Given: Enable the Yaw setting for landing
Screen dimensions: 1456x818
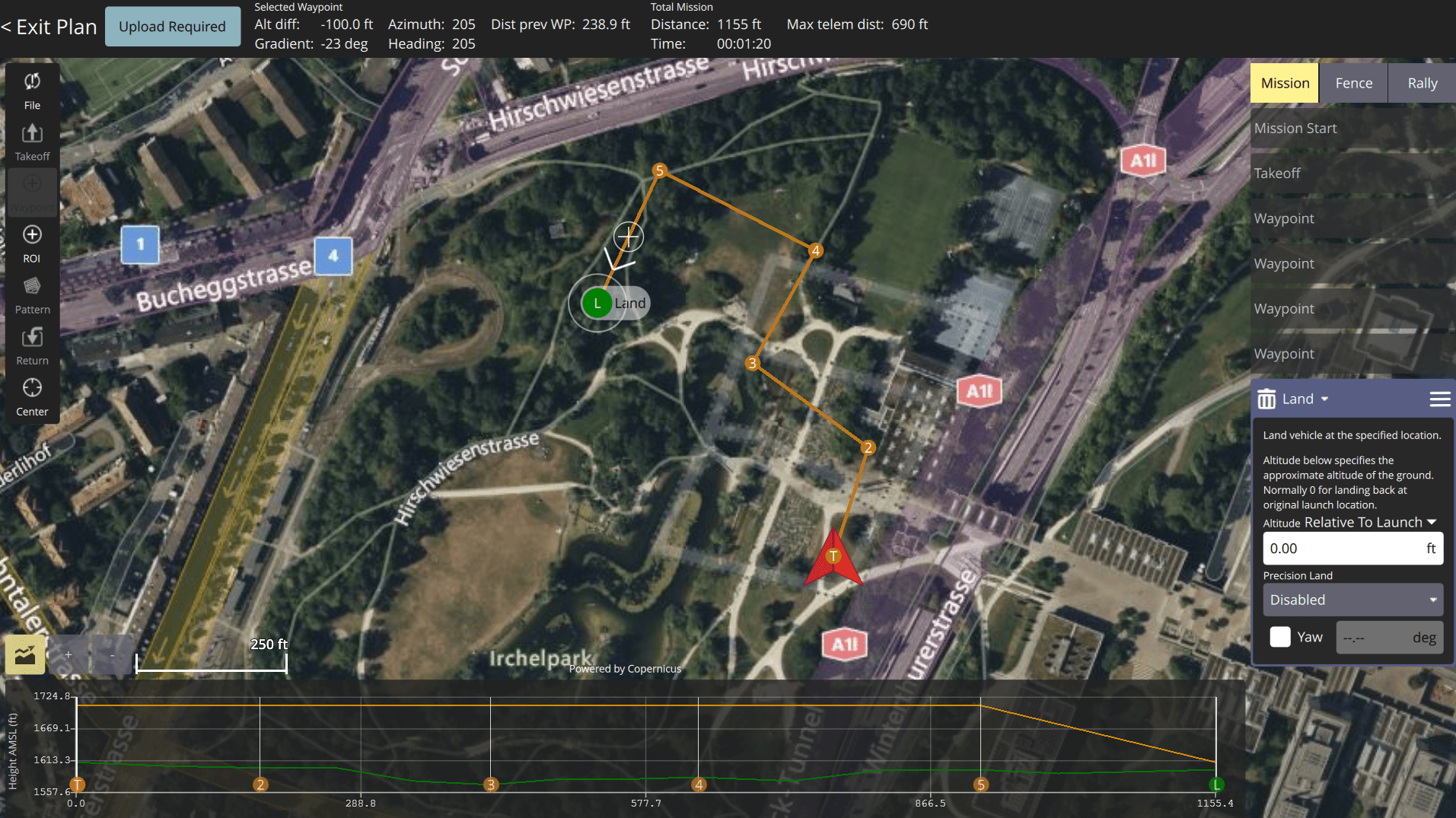Looking at the screenshot, I should [x=1279, y=637].
